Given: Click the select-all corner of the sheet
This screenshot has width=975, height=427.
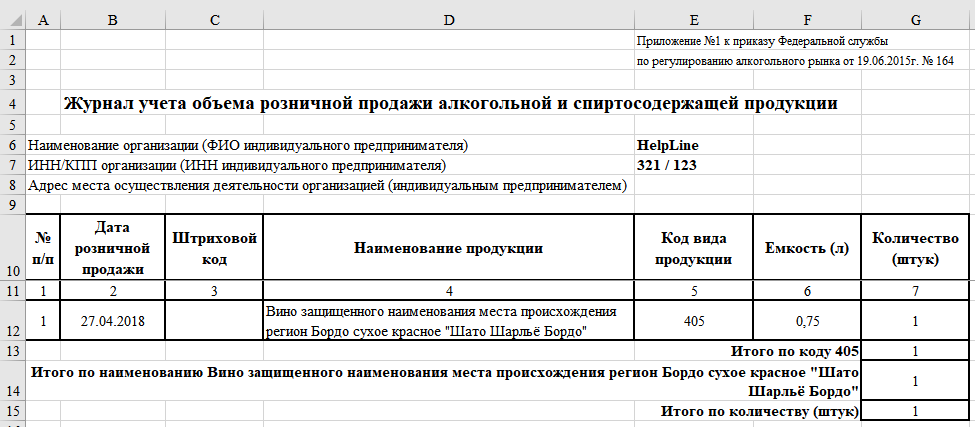Looking at the screenshot, I should pyautogui.click(x=12, y=20).
